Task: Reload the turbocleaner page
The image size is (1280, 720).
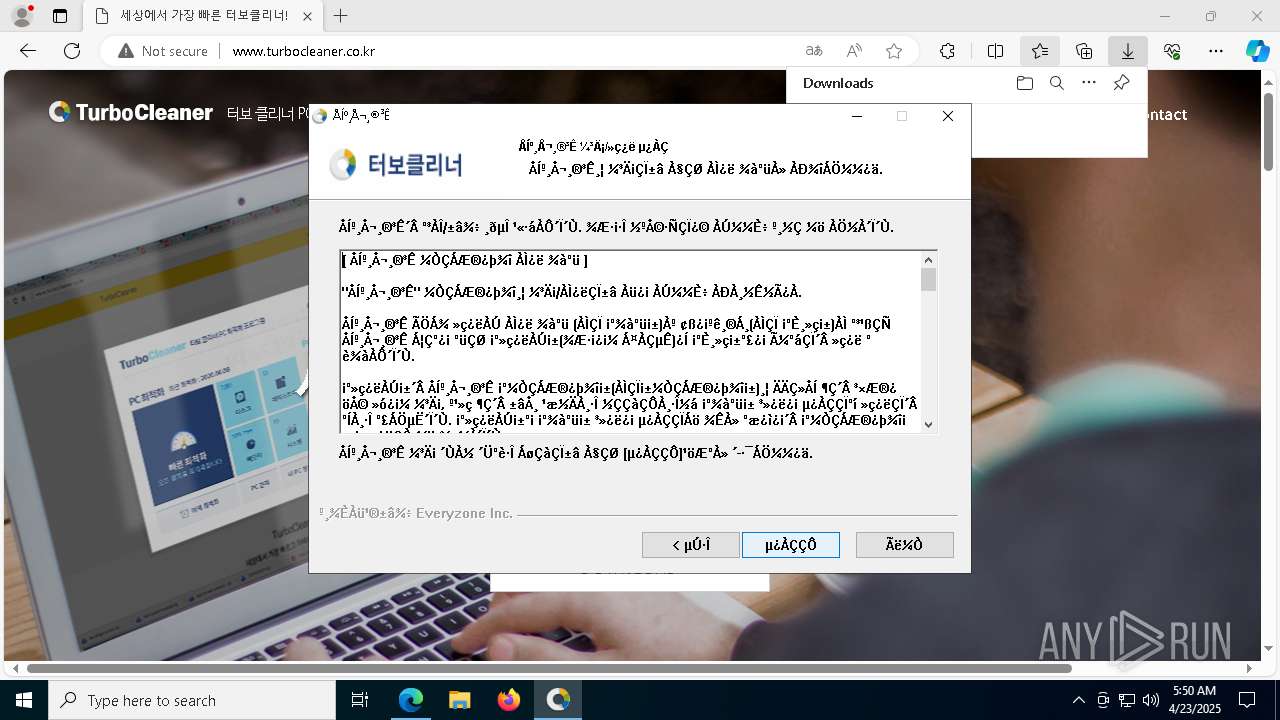Action: coord(72,51)
